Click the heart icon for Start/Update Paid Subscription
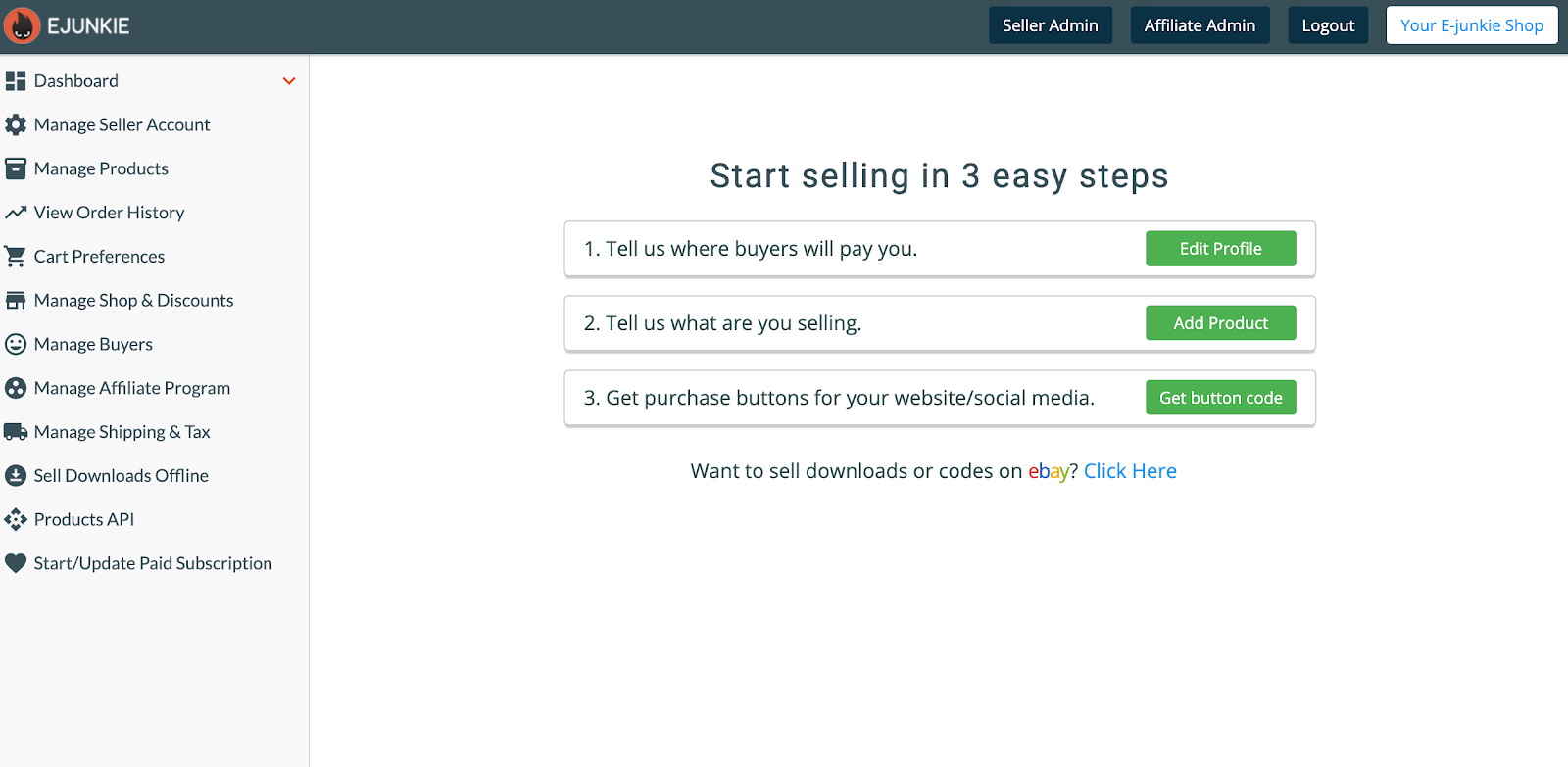This screenshot has height=767, width=1568. [x=16, y=563]
